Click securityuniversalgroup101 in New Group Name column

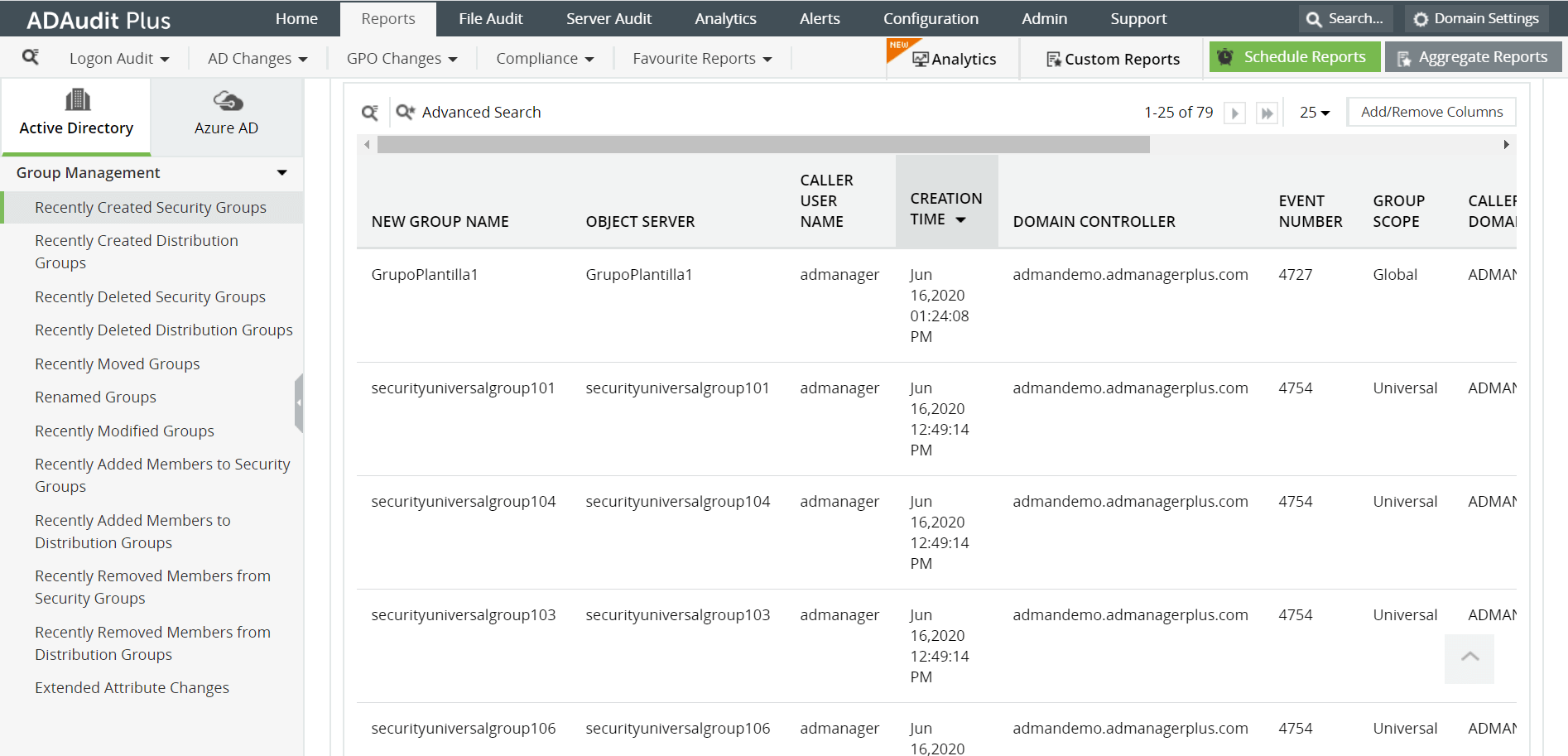click(463, 388)
